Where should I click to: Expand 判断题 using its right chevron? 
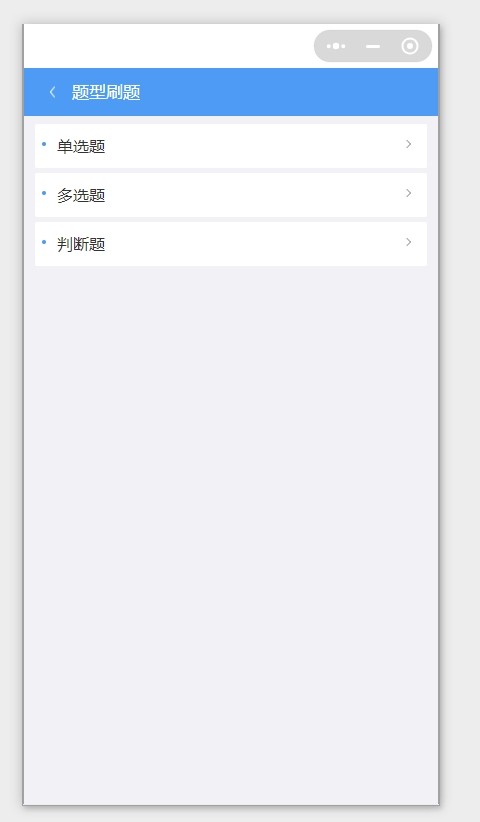point(409,242)
